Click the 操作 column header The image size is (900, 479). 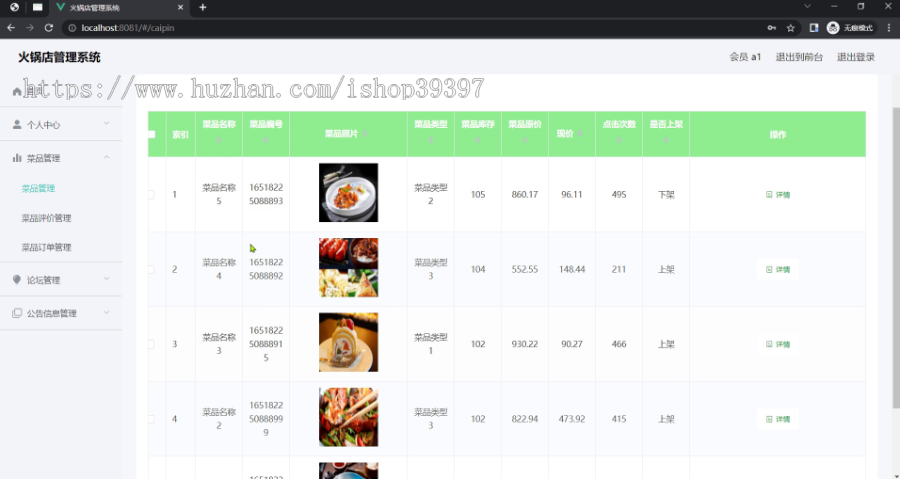778,134
